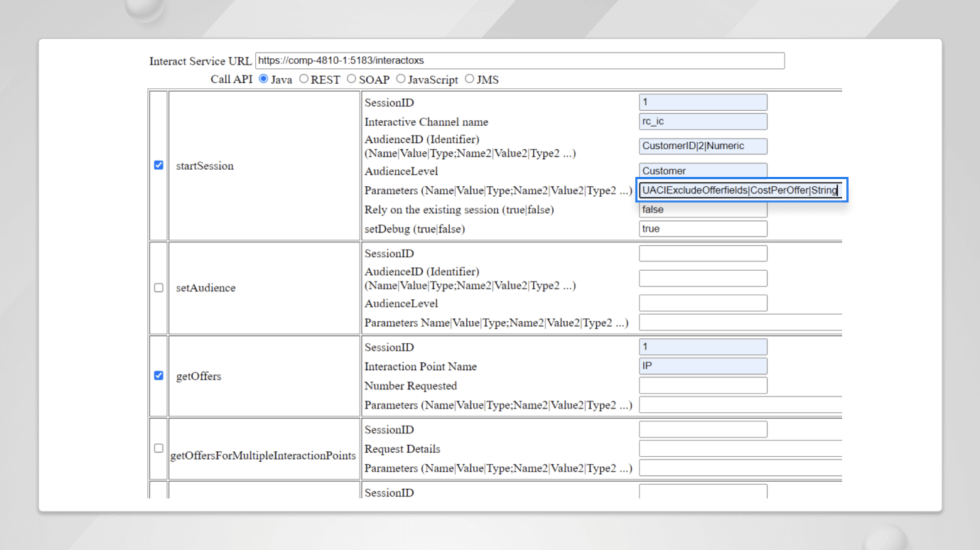
Task: Uncheck the getOffers checkbox
Action: pyautogui.click(x=159, y=376)
